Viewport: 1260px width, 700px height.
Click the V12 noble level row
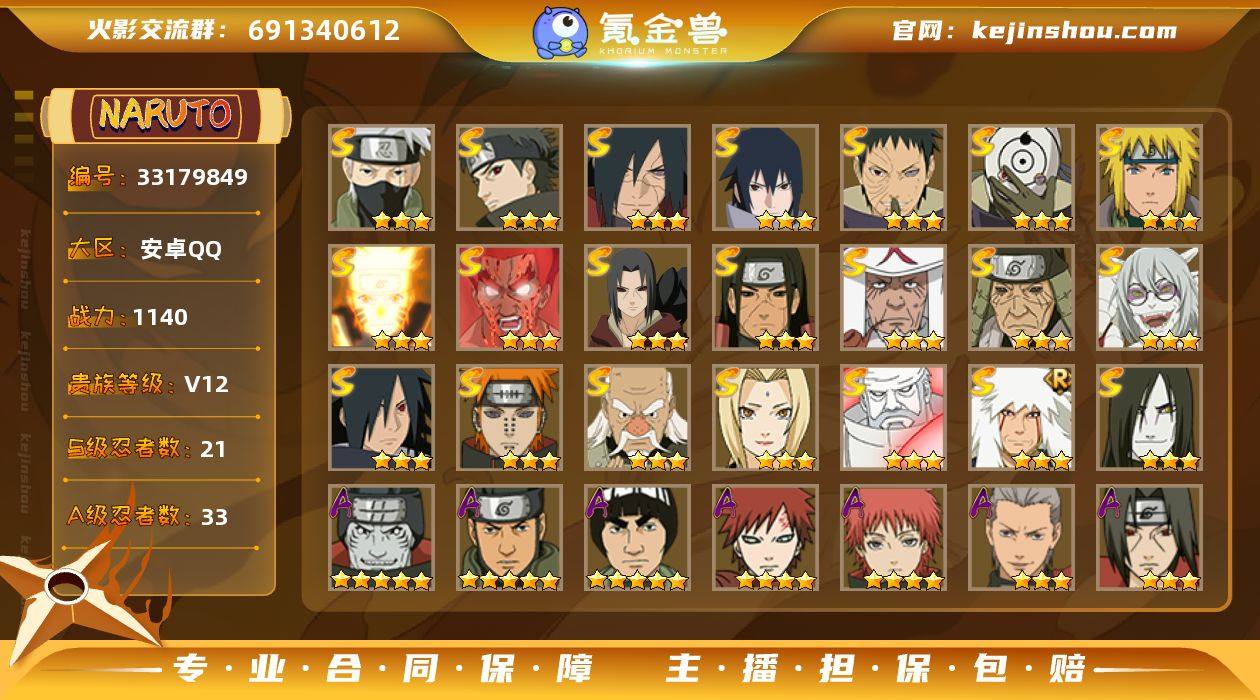162,384
